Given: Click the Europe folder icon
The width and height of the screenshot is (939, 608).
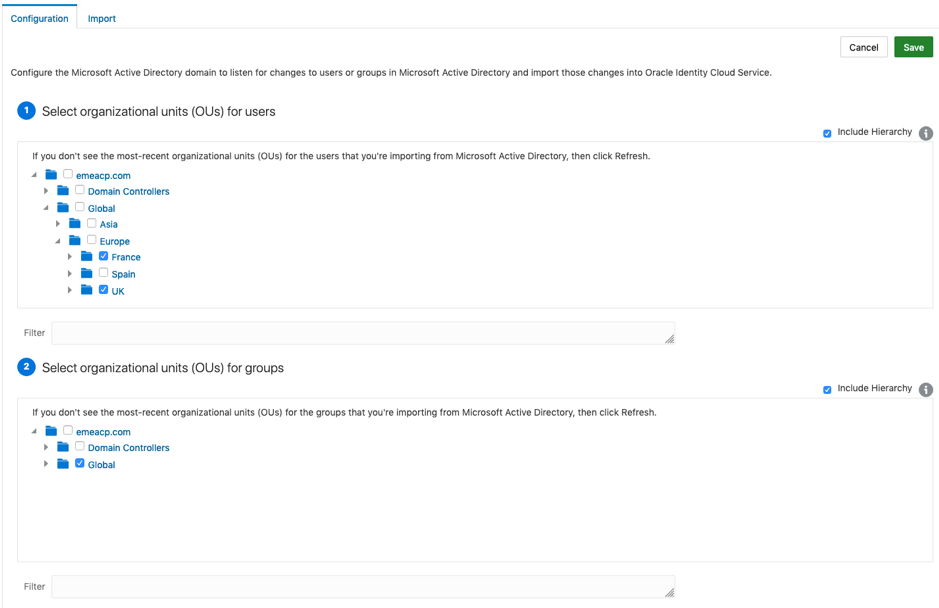Looking at the screenshot, I should (x=75, y=241).
